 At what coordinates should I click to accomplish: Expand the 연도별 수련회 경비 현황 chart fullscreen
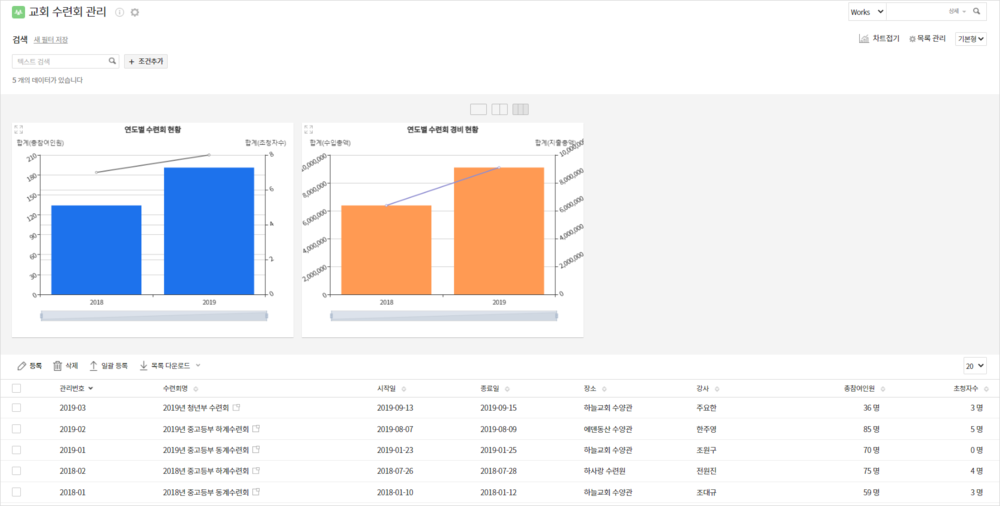point(309,130)
